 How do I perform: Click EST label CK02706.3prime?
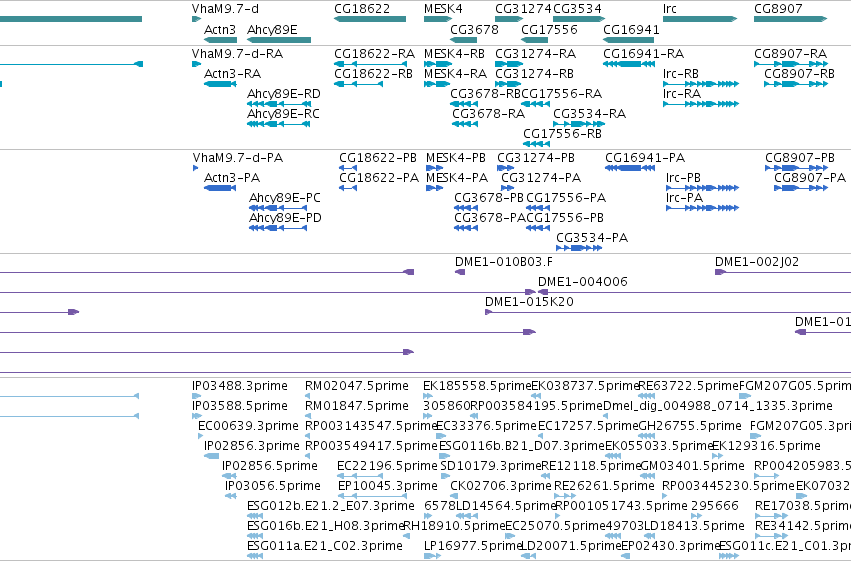(x=500, y=486)
